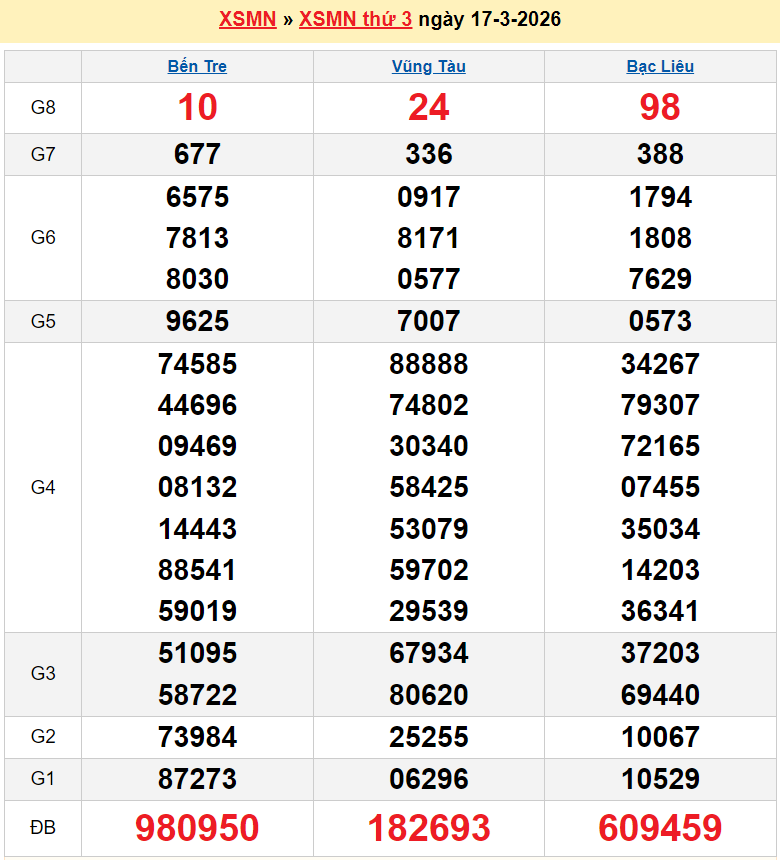This screenshot has width=780, height=860.
Task: Select Vũng Tàu special prize 182693
Action: 428,828
